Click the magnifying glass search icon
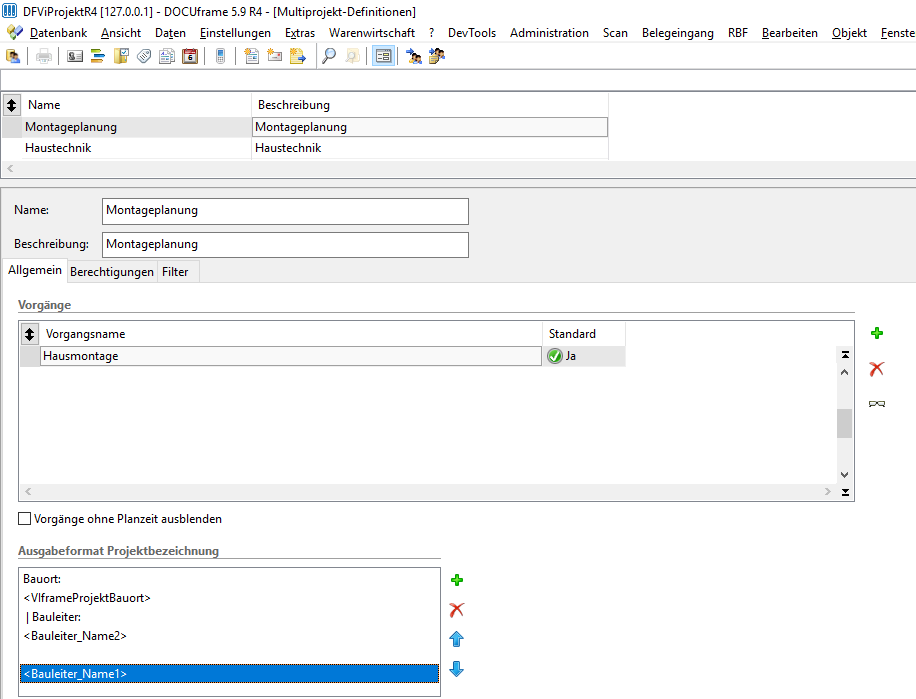The image size is (916, 699). 329,56
